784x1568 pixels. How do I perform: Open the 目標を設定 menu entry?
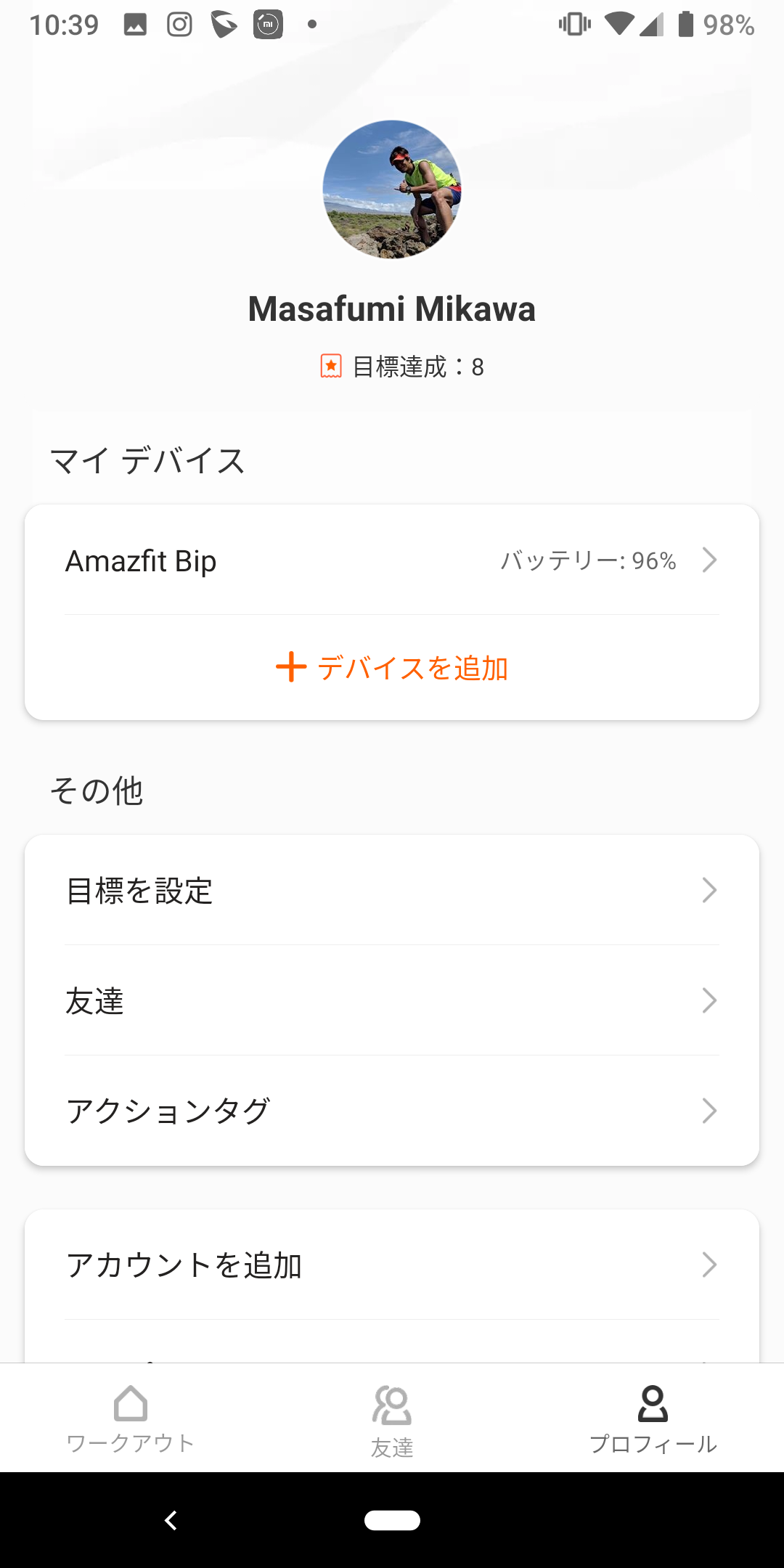[x=392, y=890]
